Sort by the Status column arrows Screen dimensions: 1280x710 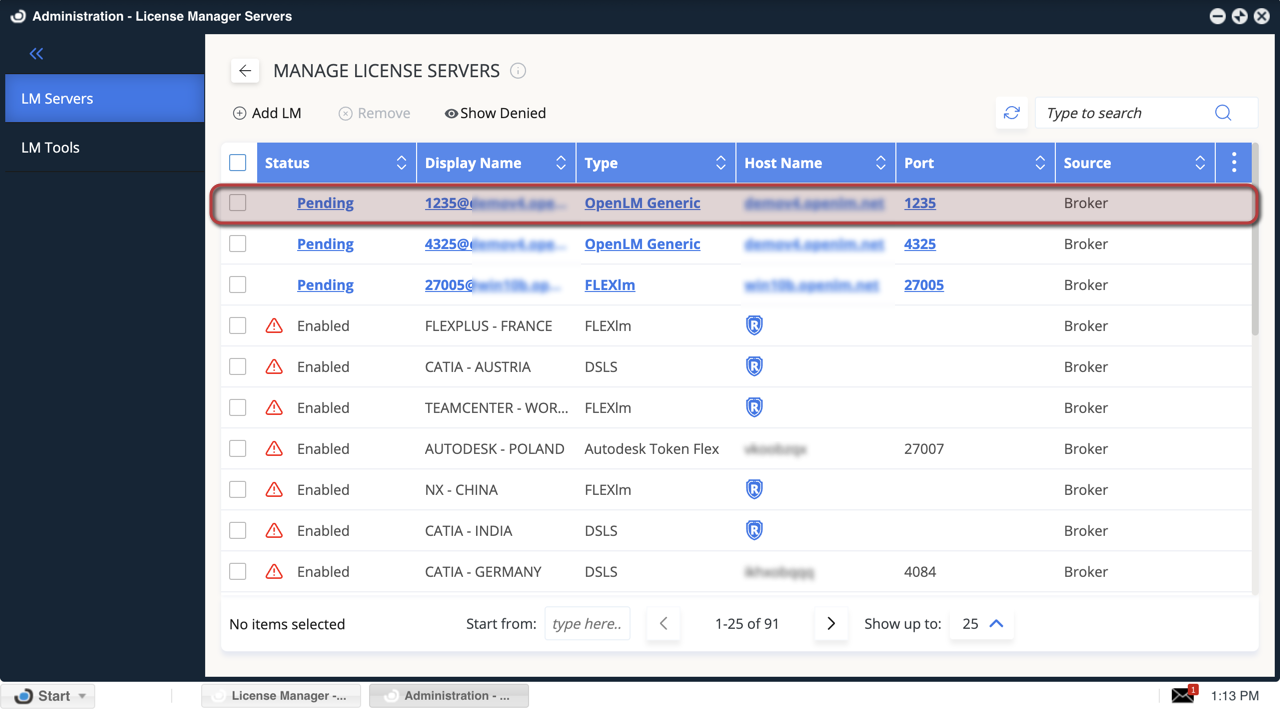tap(401, 163)
